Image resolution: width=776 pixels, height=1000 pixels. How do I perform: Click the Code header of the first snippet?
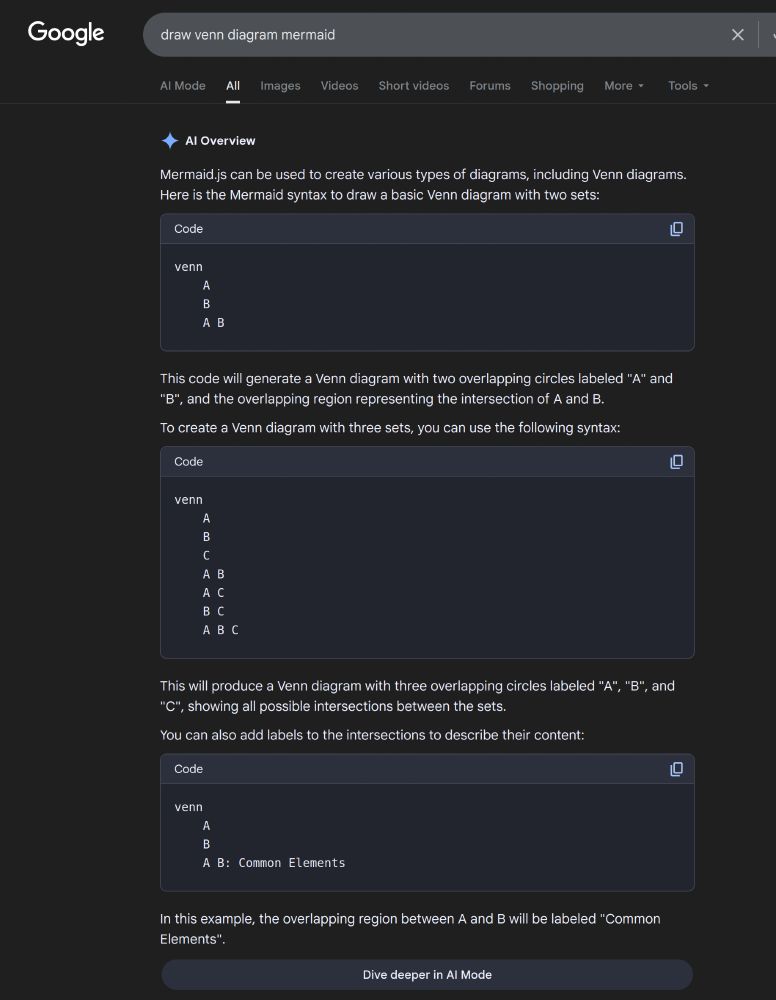188,229
